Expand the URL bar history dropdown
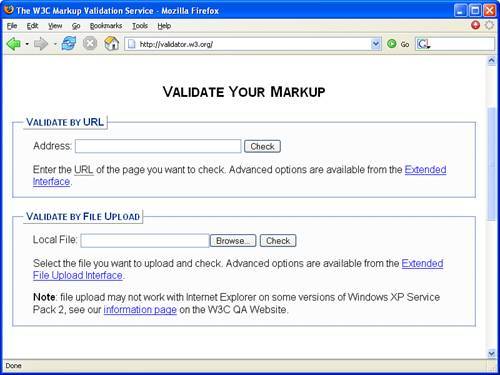The image size is (500, 375). pos(376,44)
